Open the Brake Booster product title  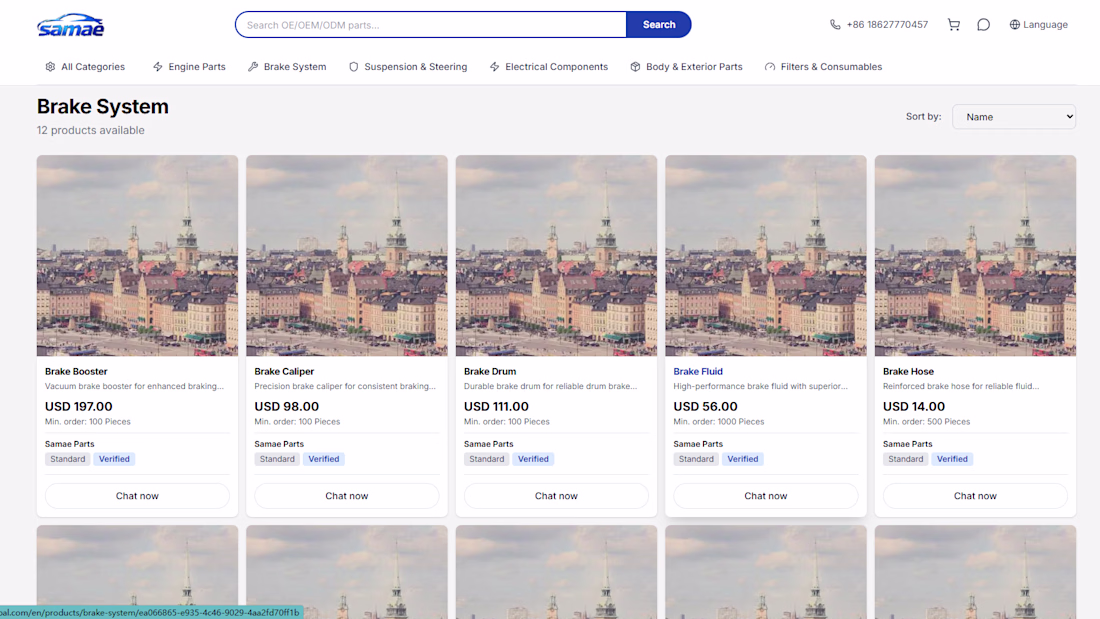point(76,371)
